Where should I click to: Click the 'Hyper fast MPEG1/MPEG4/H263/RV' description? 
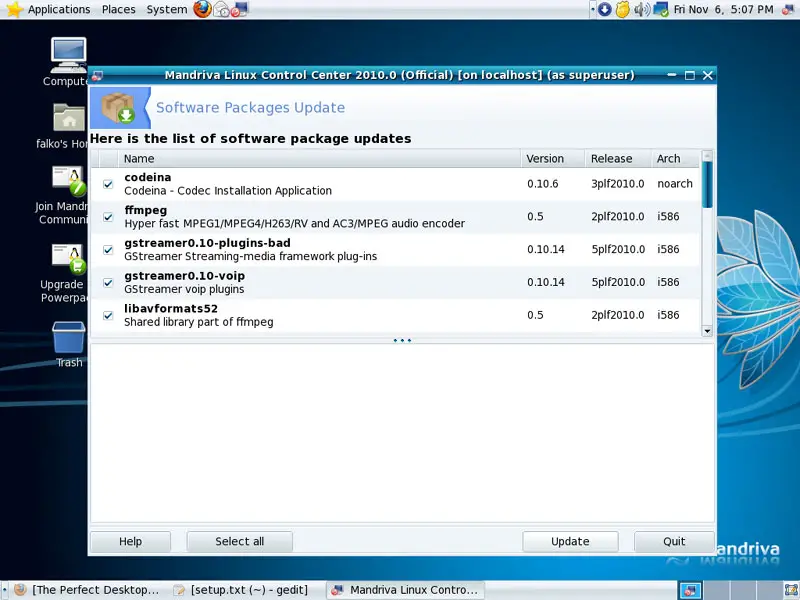(x=294, y=223)
